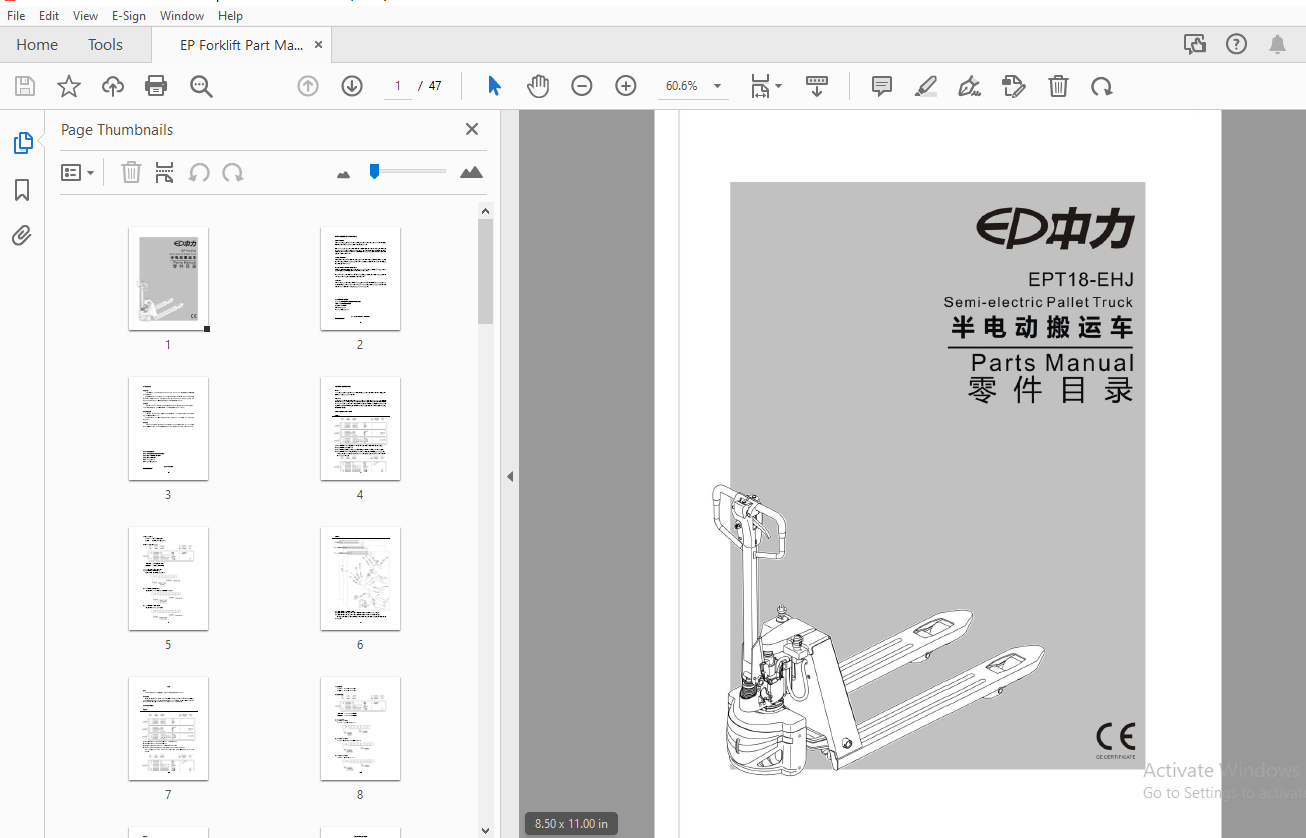Click the upload to cloud icon

click(113, 86)
